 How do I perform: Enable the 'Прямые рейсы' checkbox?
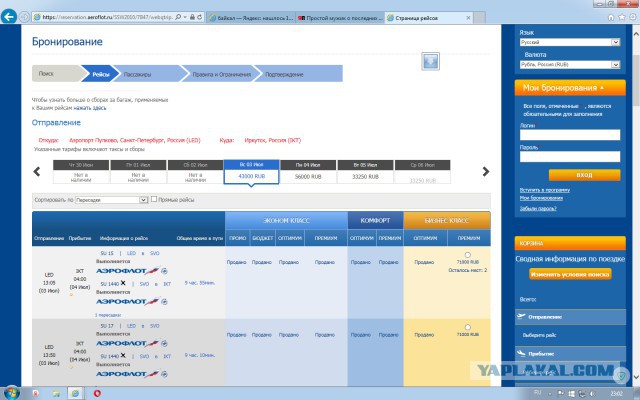pos(154,199)
